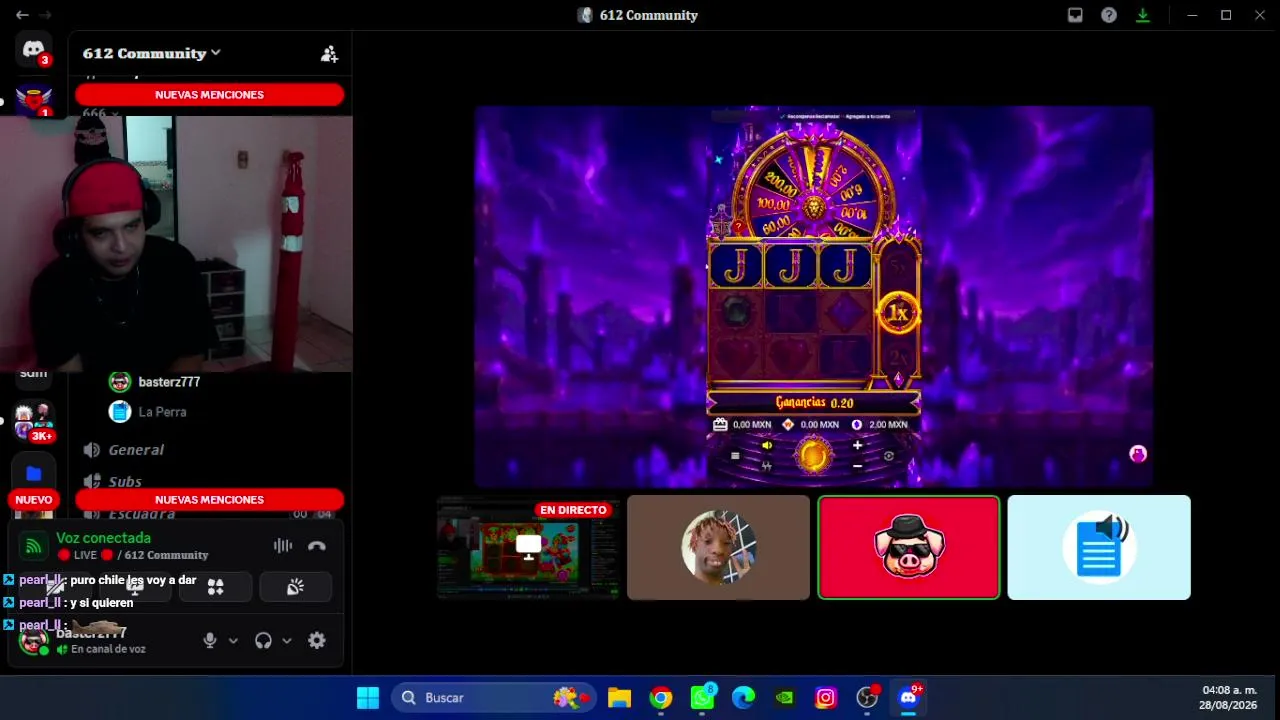Open the EN DIRECTO stream thumbnail
The image size is (1280, 720).
click(528, 547)
